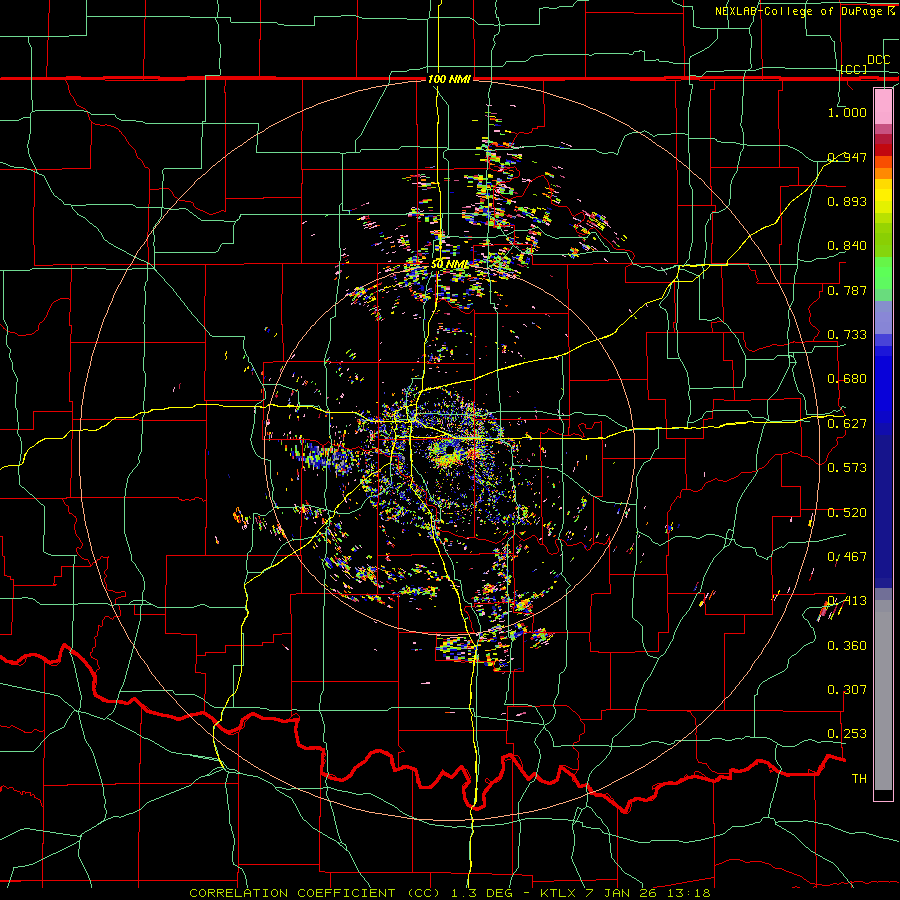Click the 0.893 color scale value
900x900 pixels.
[847, 201]
